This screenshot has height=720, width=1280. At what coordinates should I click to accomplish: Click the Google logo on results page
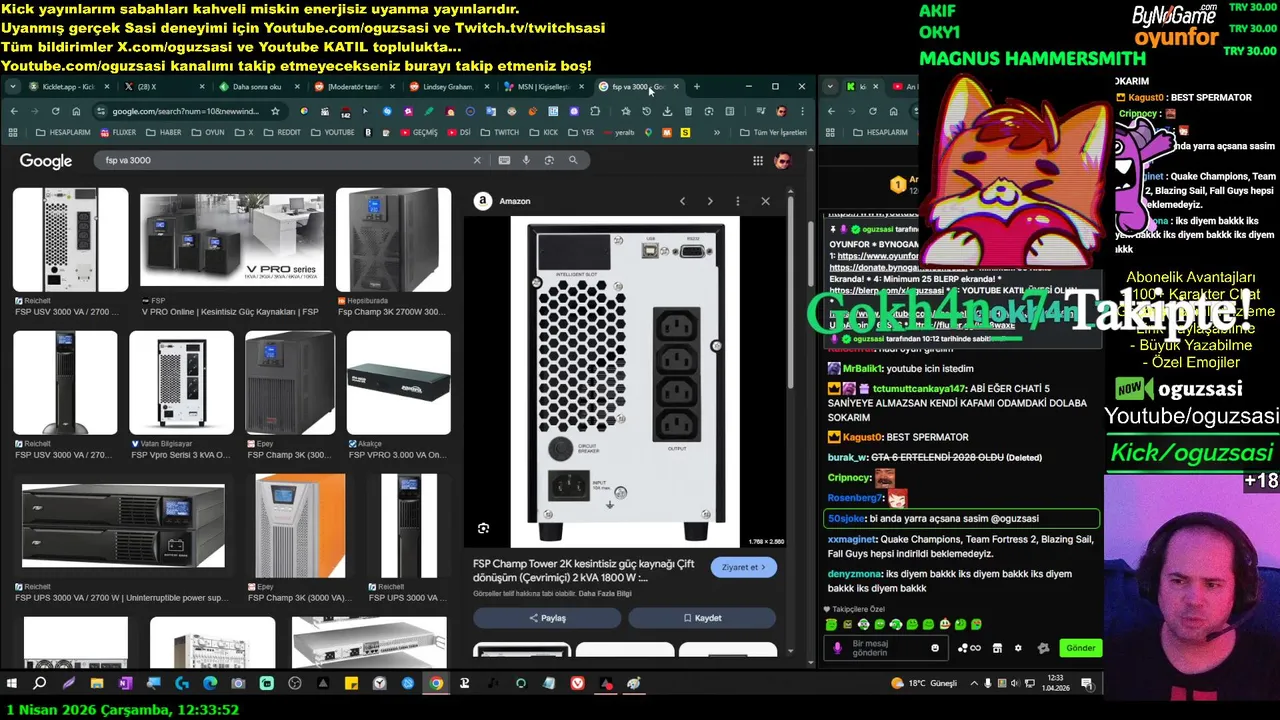(x=46, y=161)
